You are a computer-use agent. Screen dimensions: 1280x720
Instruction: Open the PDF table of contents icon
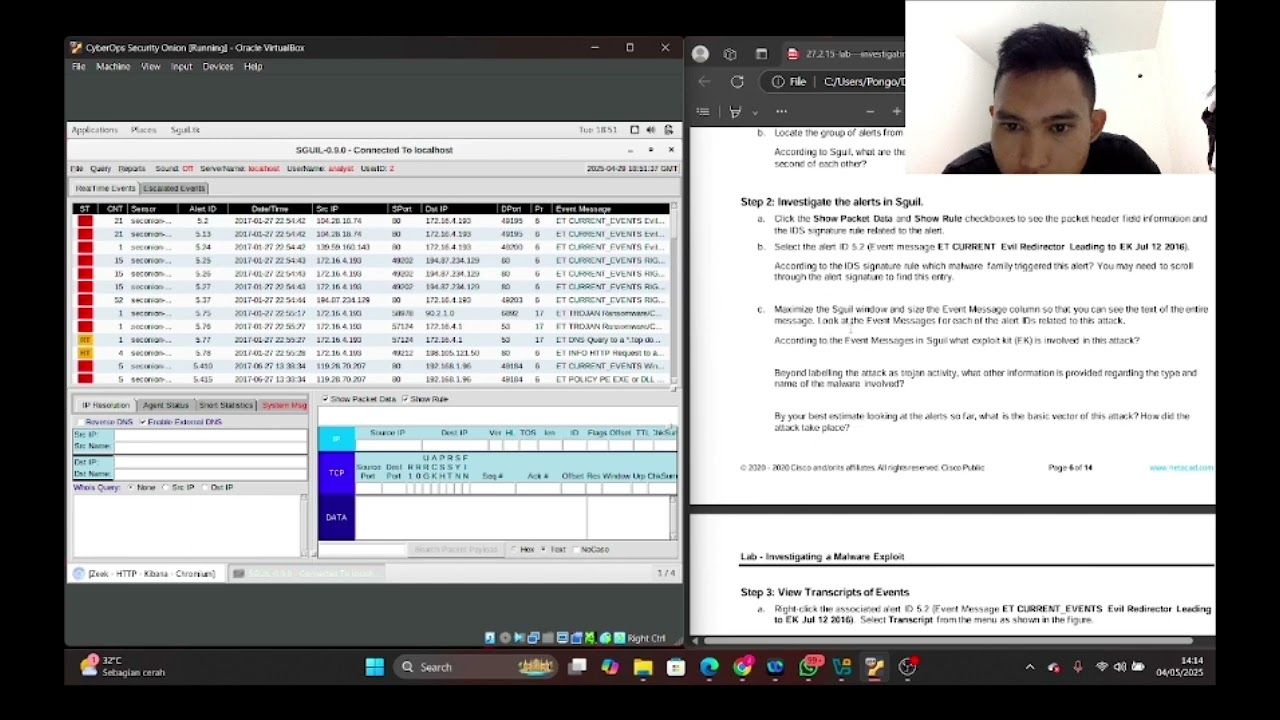(x=703, y=112)
